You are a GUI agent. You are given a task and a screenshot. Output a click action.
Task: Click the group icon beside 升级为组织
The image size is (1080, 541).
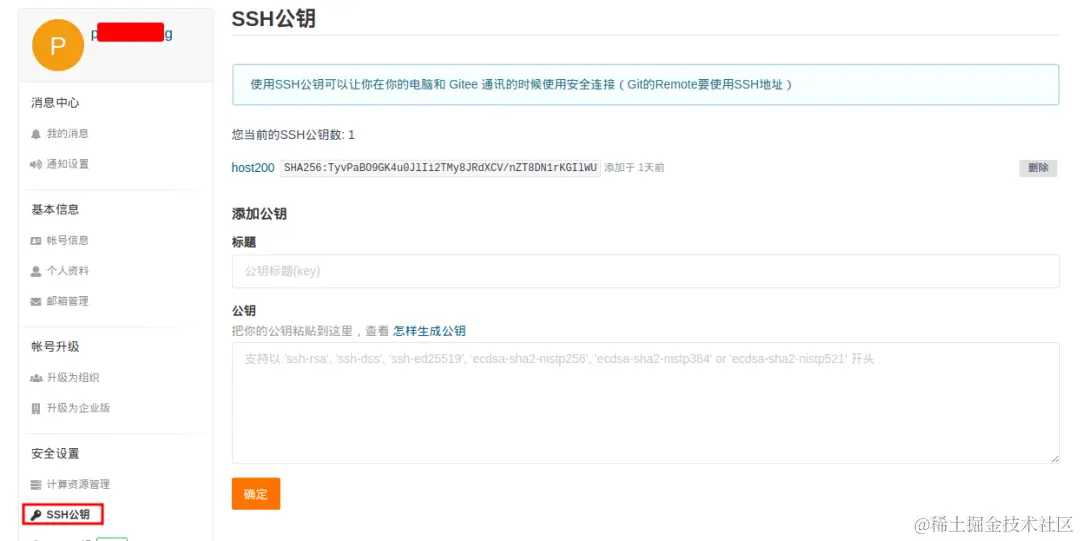(x=36, y=378)
